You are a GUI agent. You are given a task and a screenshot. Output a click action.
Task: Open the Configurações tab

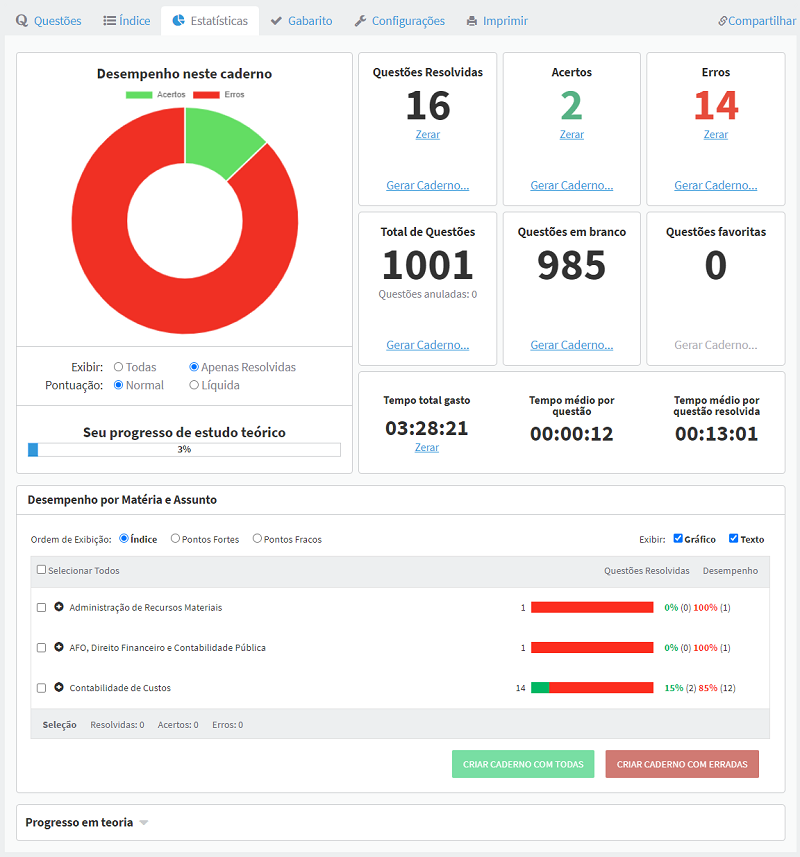coord(399,21)
